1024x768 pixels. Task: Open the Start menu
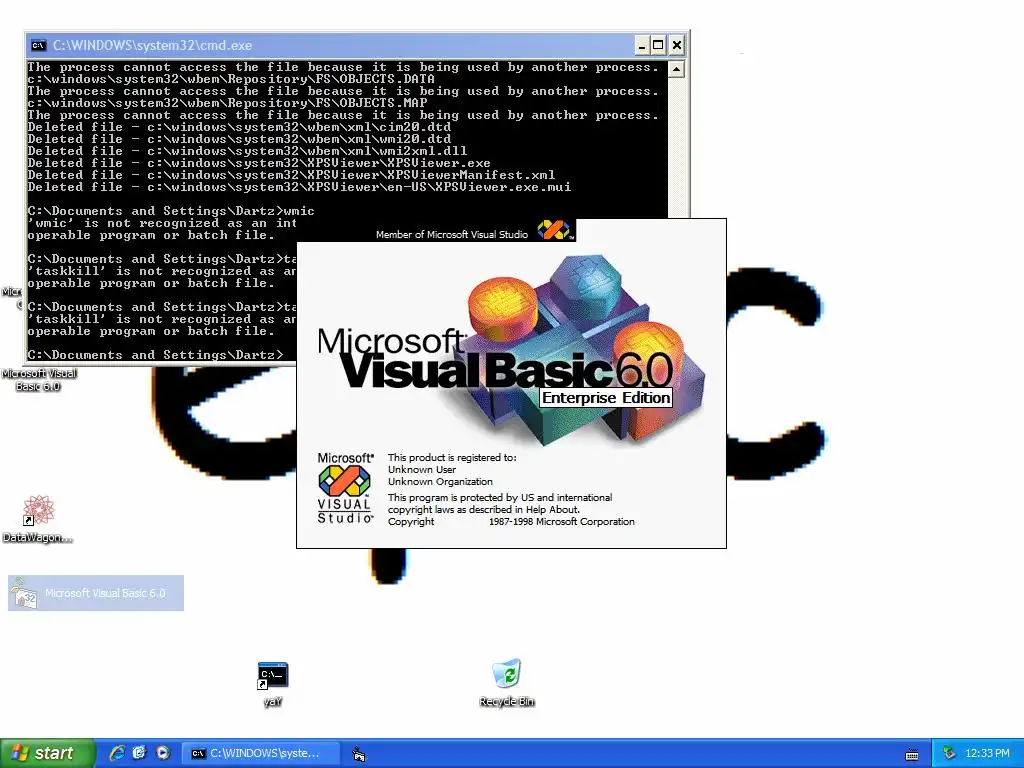(x=47, y=753)
